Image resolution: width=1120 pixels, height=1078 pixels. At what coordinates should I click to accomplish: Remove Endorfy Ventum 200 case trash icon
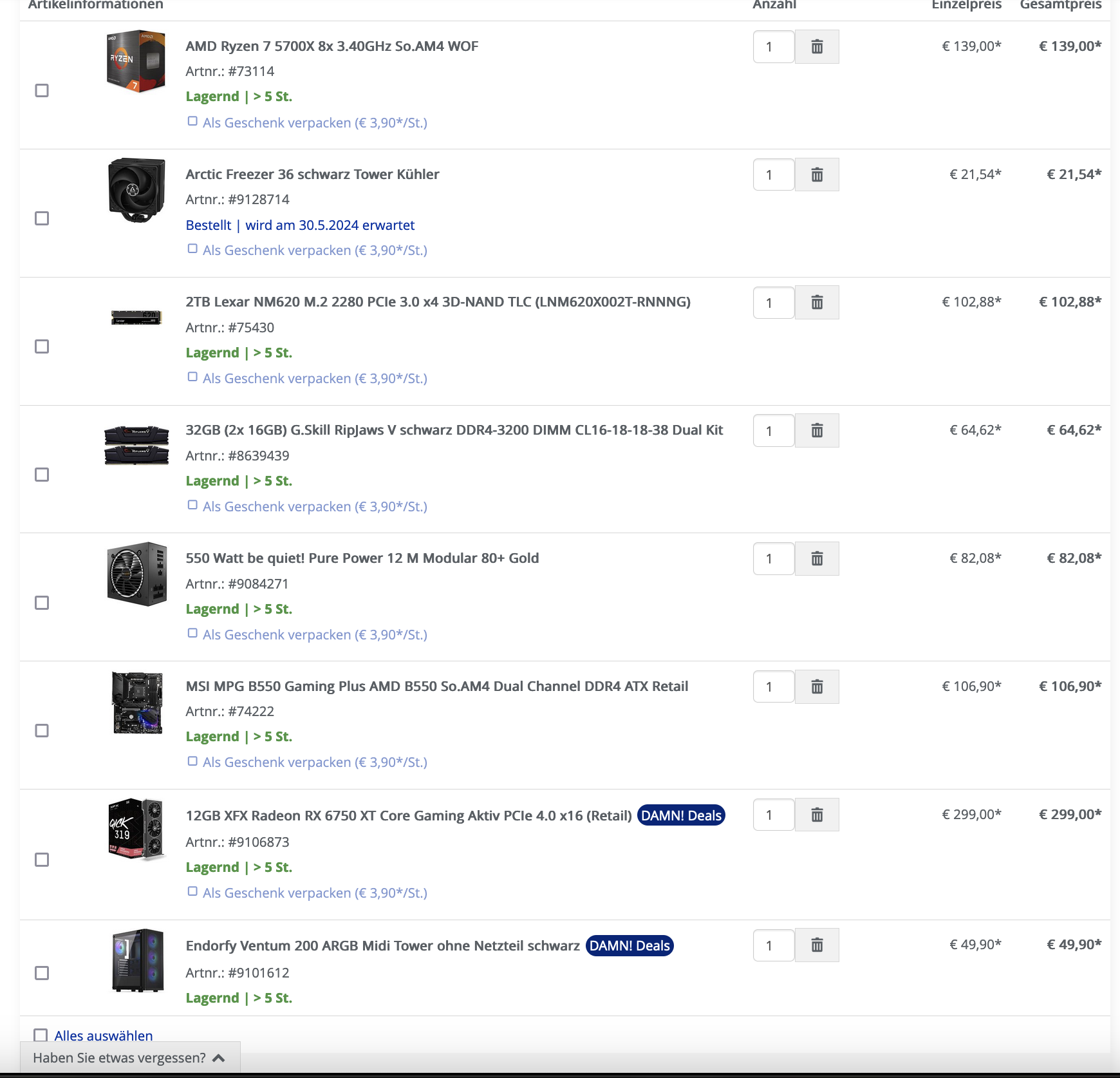click(x=817, y=945)
